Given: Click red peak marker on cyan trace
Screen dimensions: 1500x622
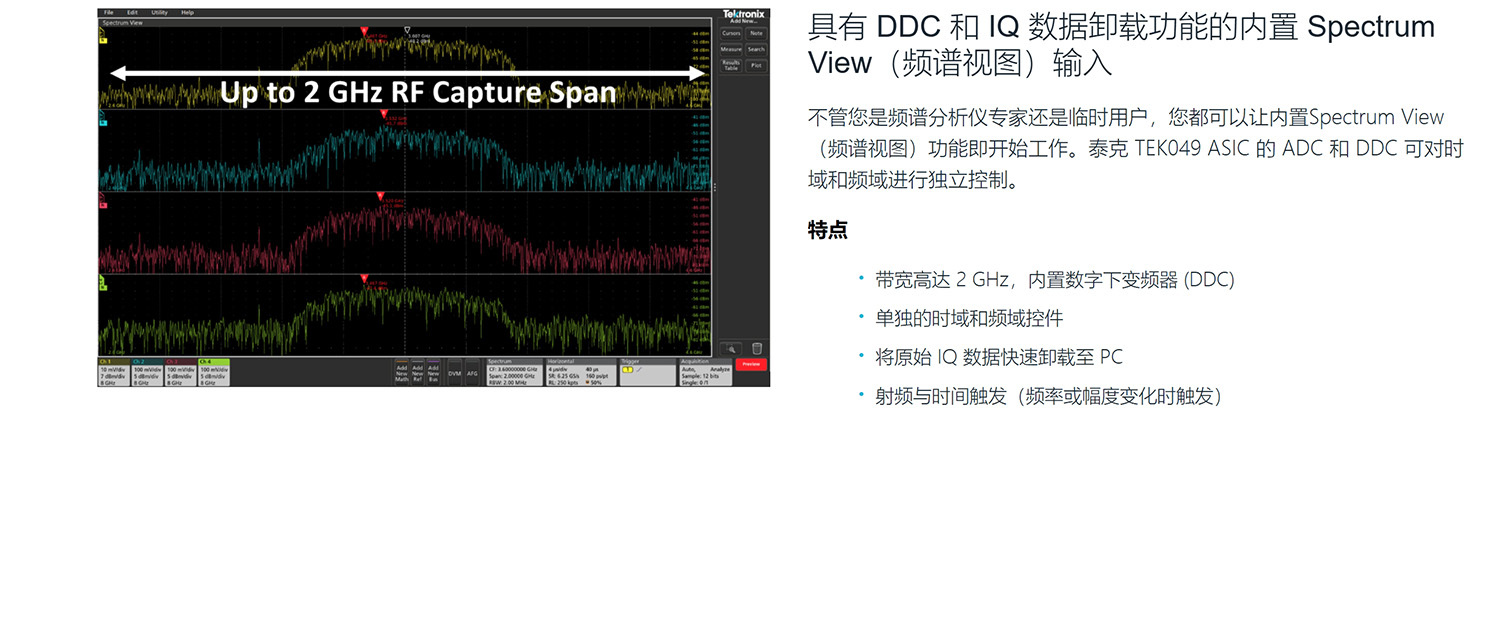Looking at the screenshot, I should 383,114.
